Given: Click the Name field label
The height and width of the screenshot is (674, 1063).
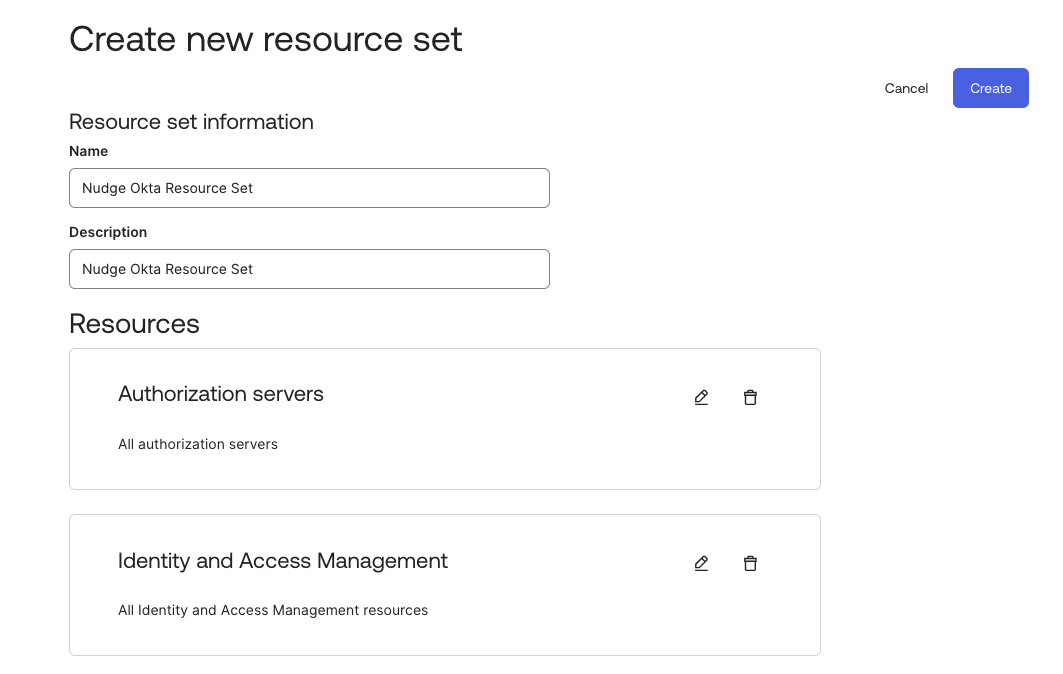Looking at the screenshot, I should (x=88, y=151).
